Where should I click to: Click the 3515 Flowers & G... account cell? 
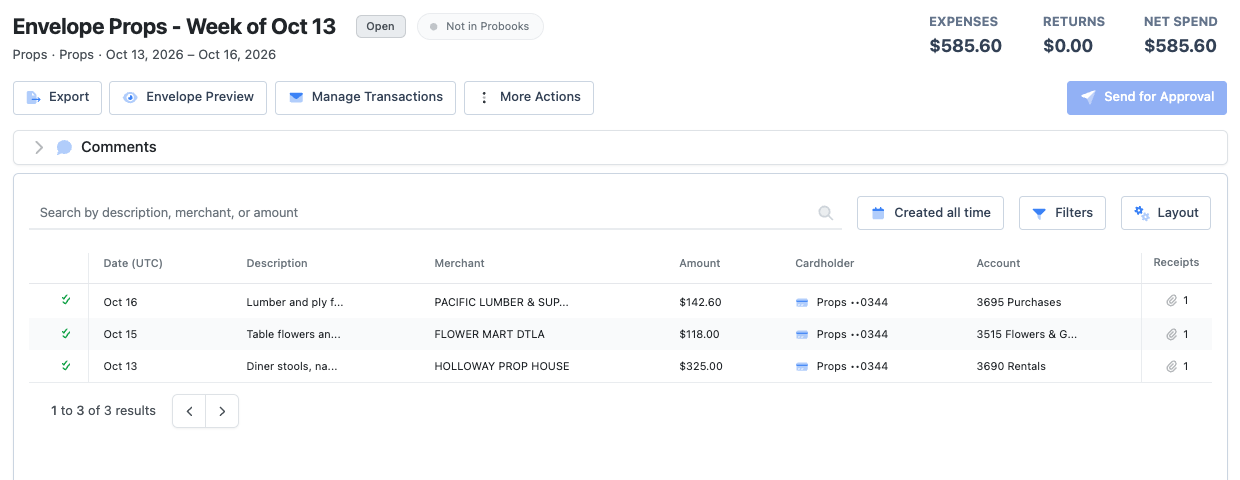point(1027,334)
